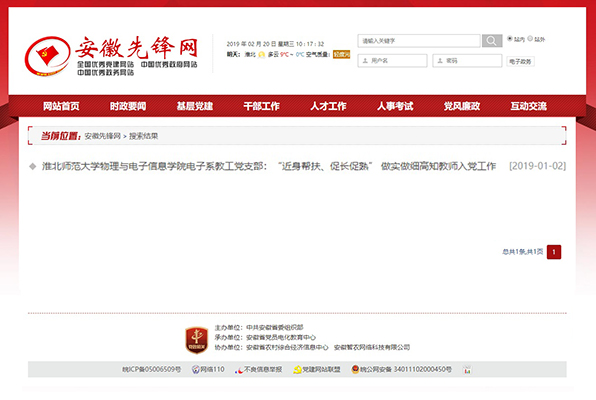Click the 密码 password field
Viewport: 596px width, 400px height.
point(467,61)
